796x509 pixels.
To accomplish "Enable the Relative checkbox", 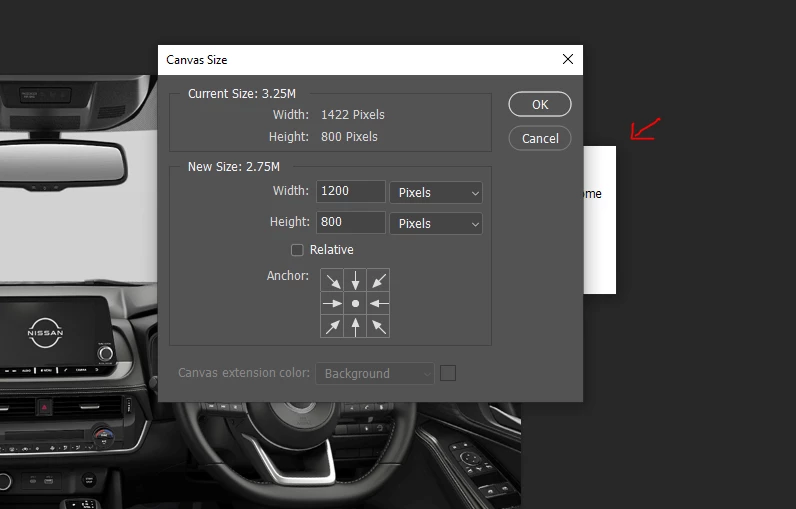I will click(297, 250).
